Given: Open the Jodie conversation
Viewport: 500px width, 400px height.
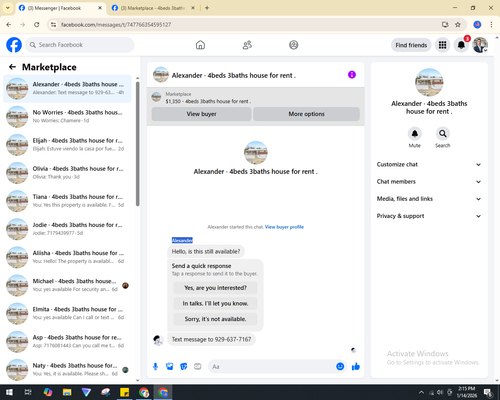Looking at the screenshot, I should pos(67,229).
